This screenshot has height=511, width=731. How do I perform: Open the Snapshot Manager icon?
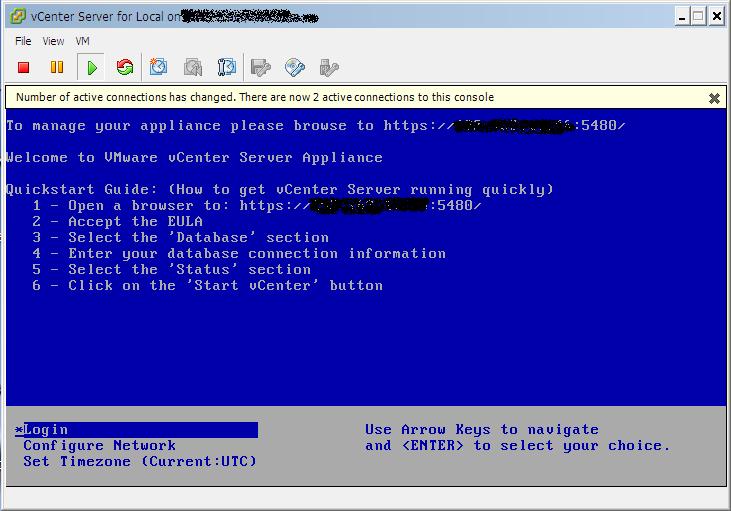(x=227, y=68)
